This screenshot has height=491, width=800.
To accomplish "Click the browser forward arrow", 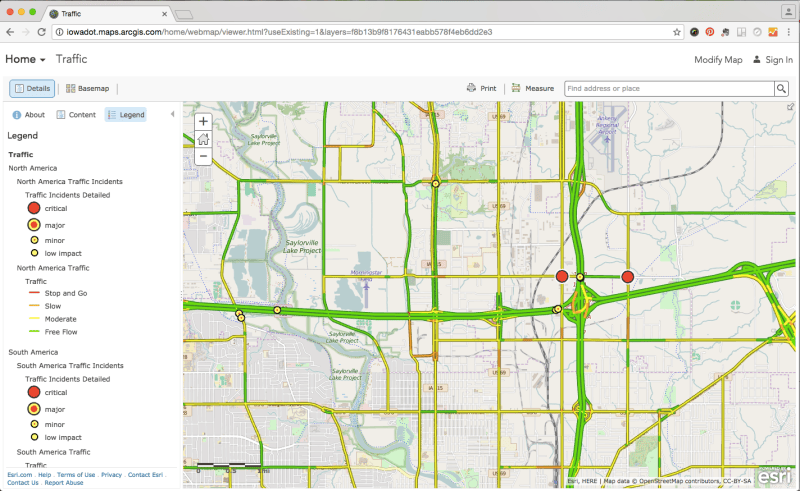I will coord(26,32).
